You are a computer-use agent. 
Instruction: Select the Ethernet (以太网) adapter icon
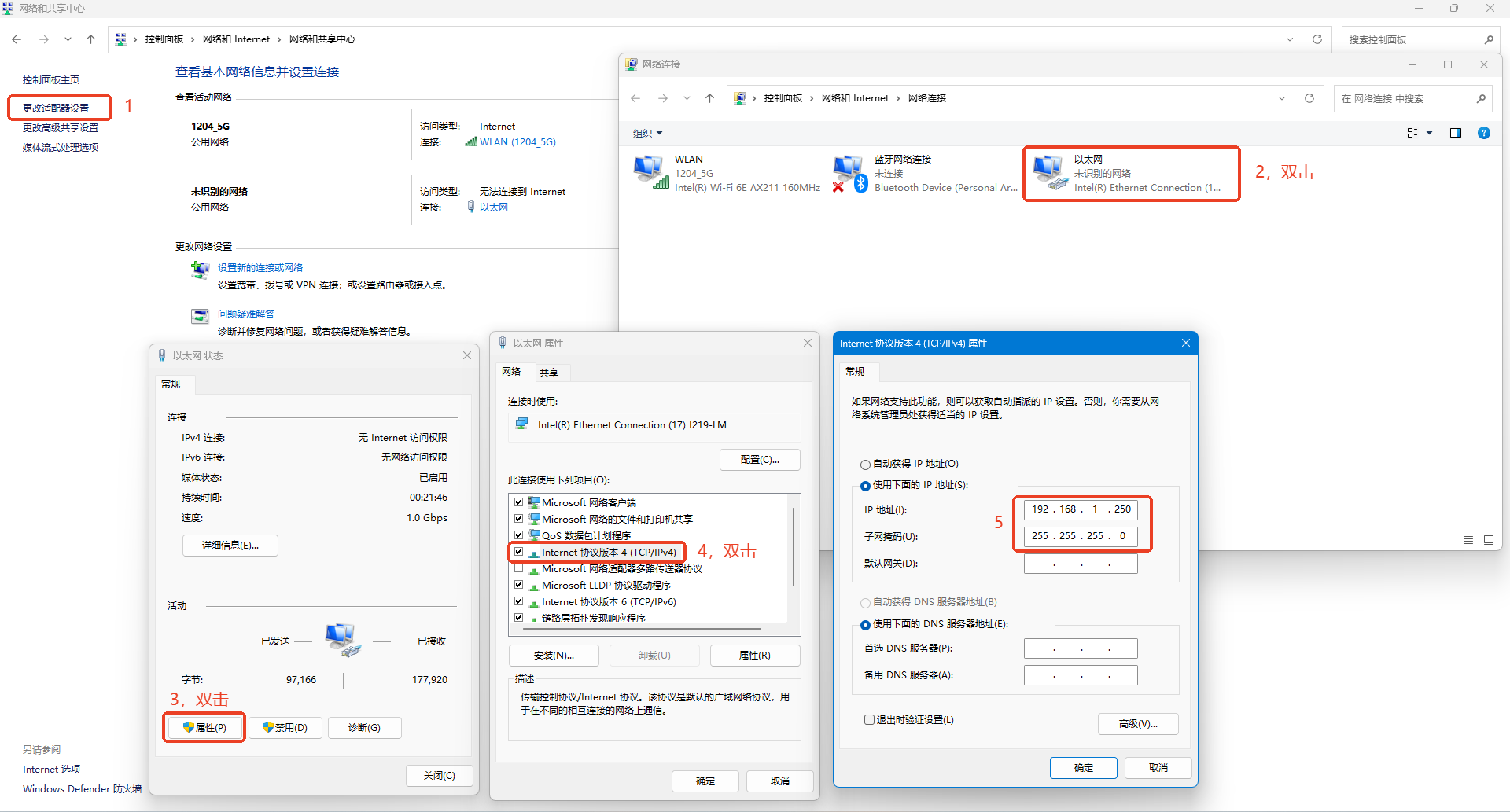pyautogui.click(x=1050, y=172)
